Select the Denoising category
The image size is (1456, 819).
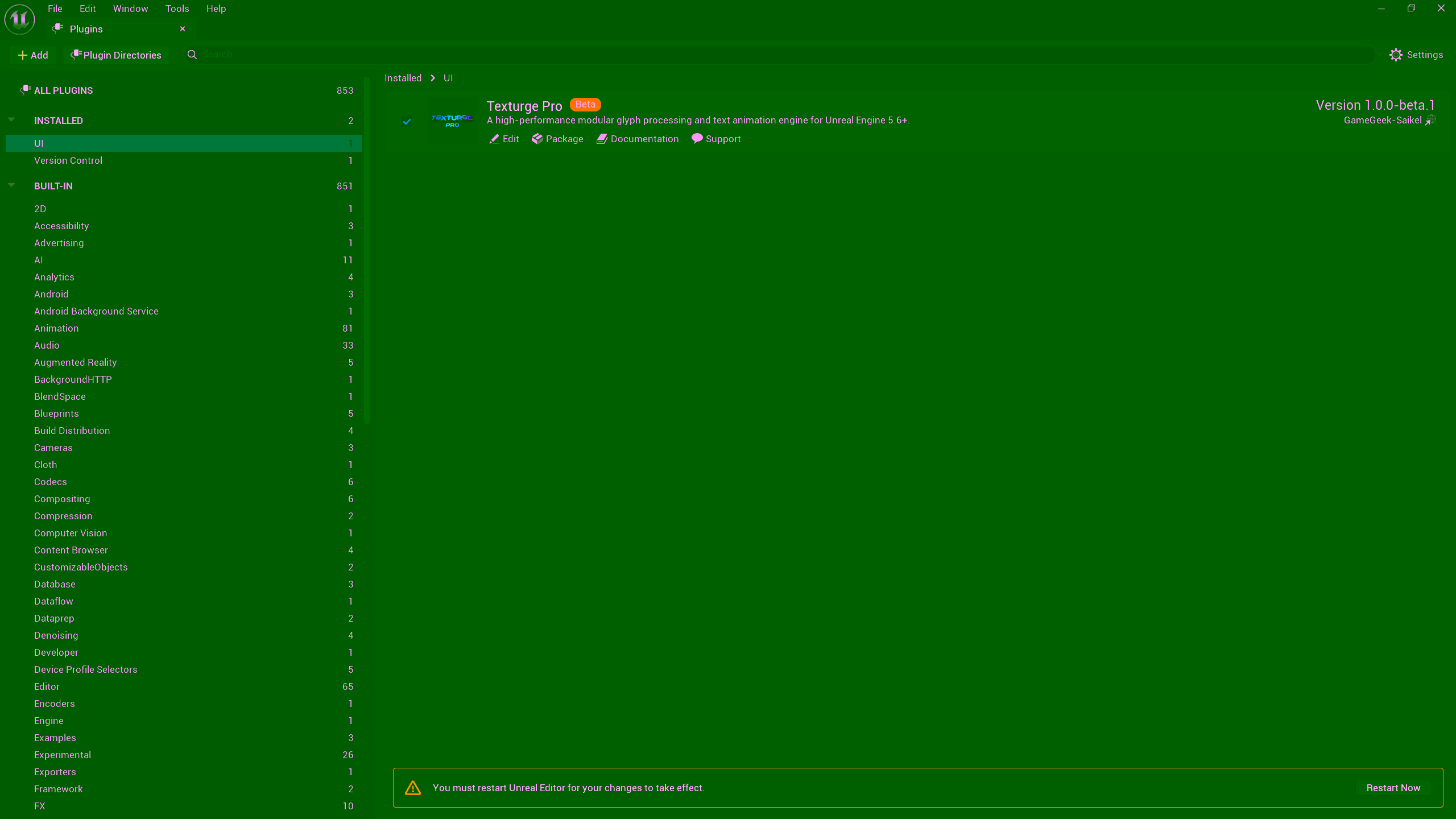(184, 635)
